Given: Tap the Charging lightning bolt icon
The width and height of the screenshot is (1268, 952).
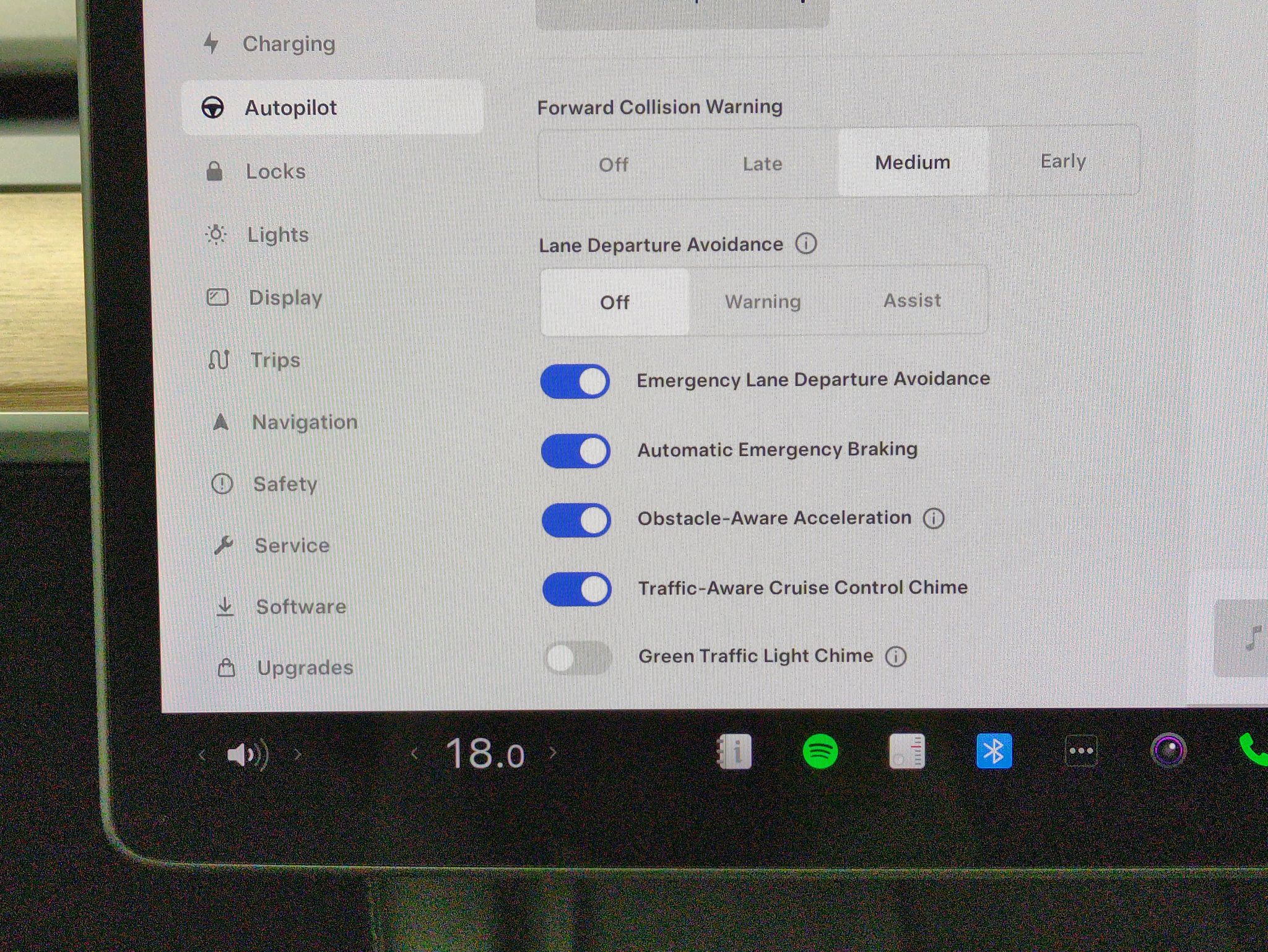Looking at the screenshot, I should pos(211,43).
